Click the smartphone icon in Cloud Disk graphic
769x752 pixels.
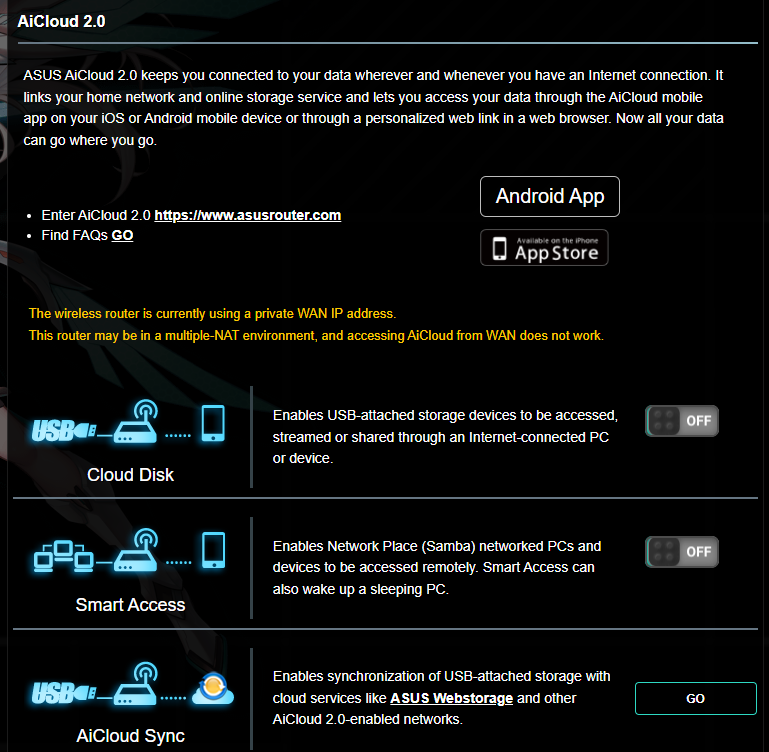click(213, 423)
